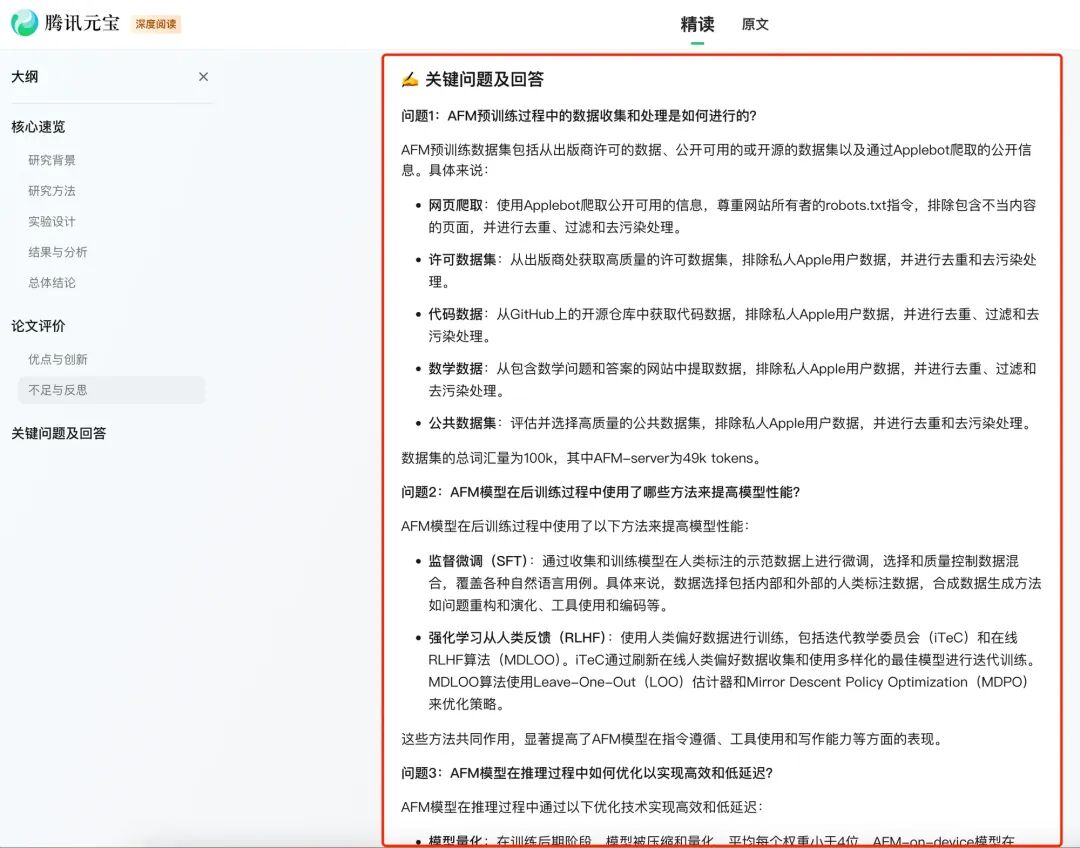Click the writing hand emoji beside the heading
This screenshot has height=848, width=1080.
[410, 79]
